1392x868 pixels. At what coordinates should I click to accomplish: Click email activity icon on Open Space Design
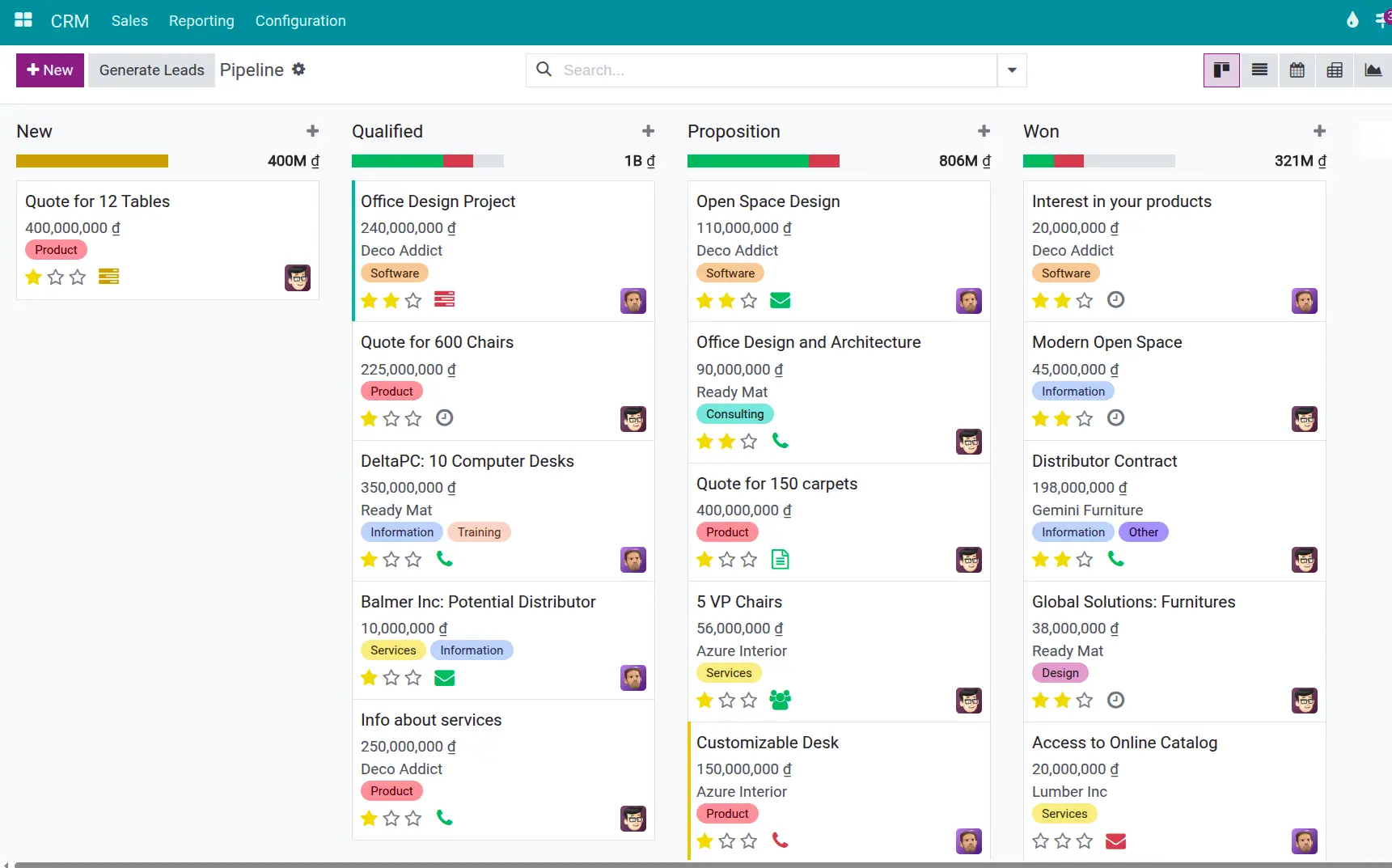[780, 301]
